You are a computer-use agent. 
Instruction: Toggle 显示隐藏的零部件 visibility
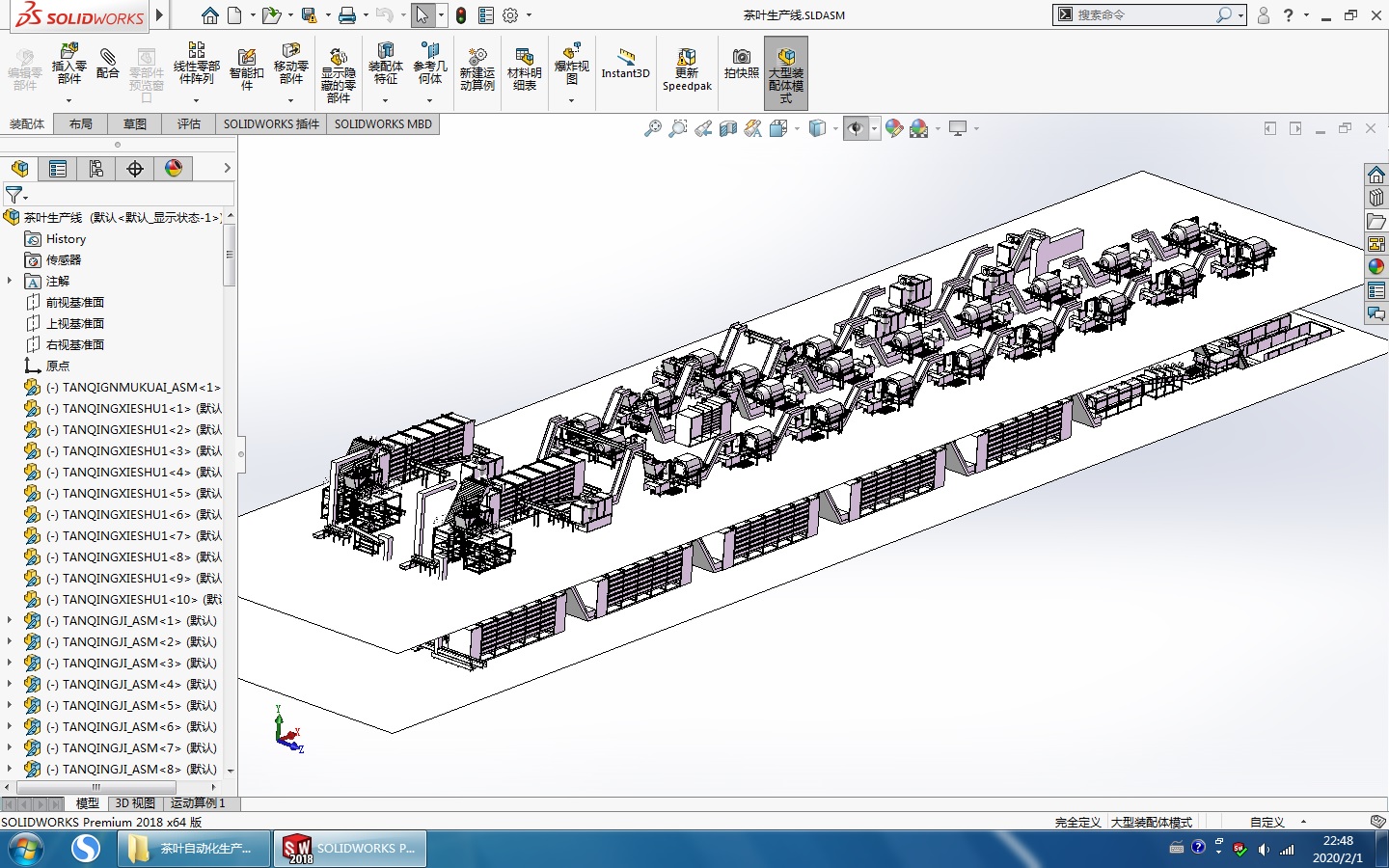(338, 69)
